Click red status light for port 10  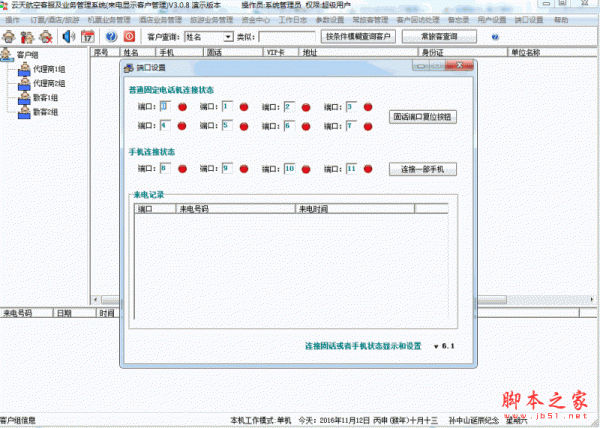(x=306, y=169)
